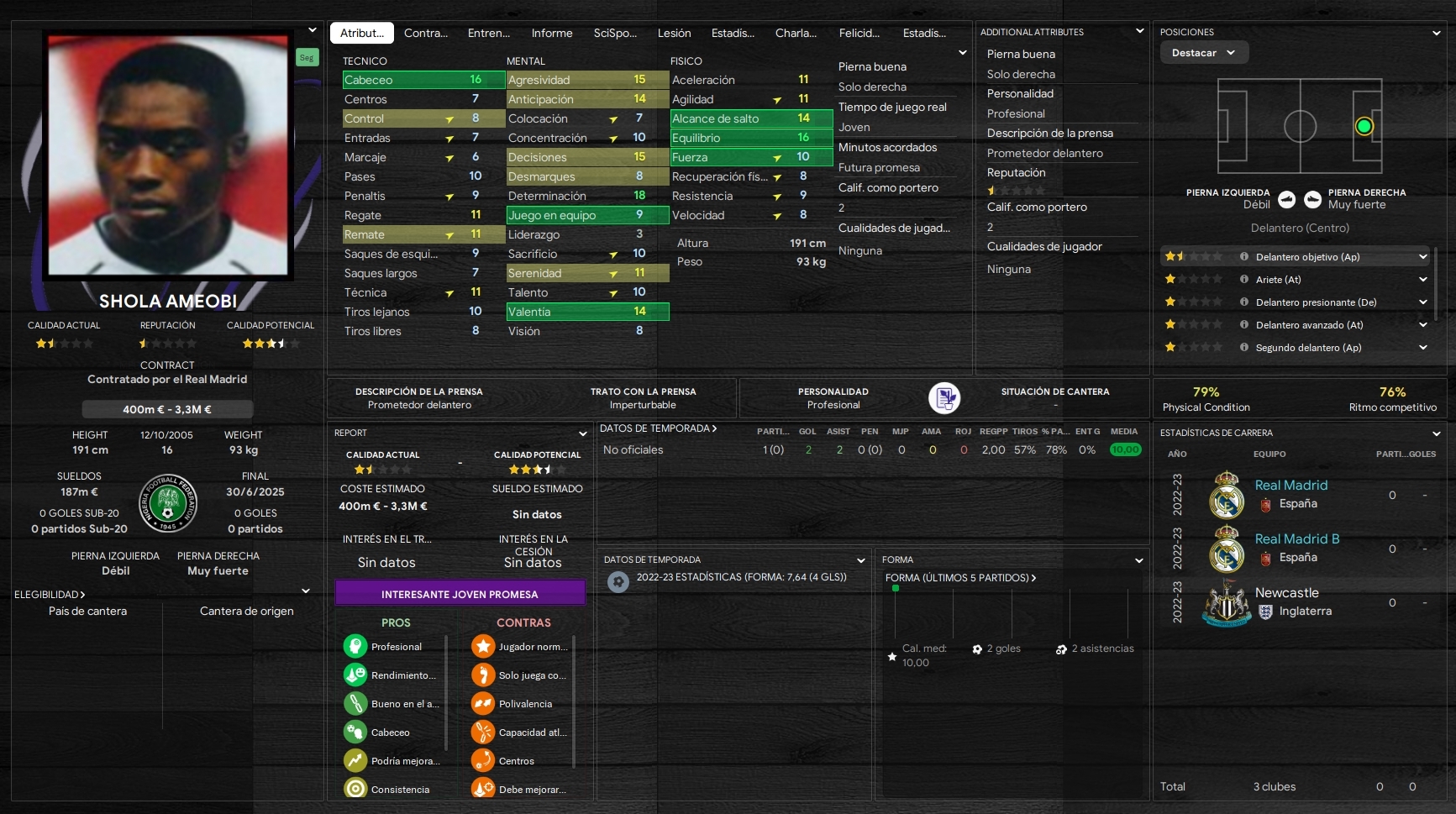Screen dimensions: 1456x814
Task: Open the Informe tab
Action: point(552,33)
